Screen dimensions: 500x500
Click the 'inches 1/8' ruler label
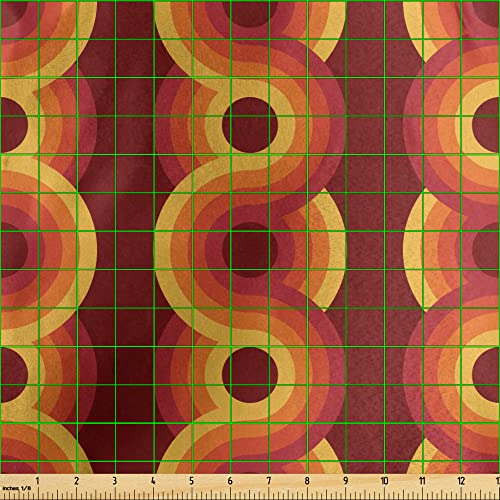(x=17, y=488)
